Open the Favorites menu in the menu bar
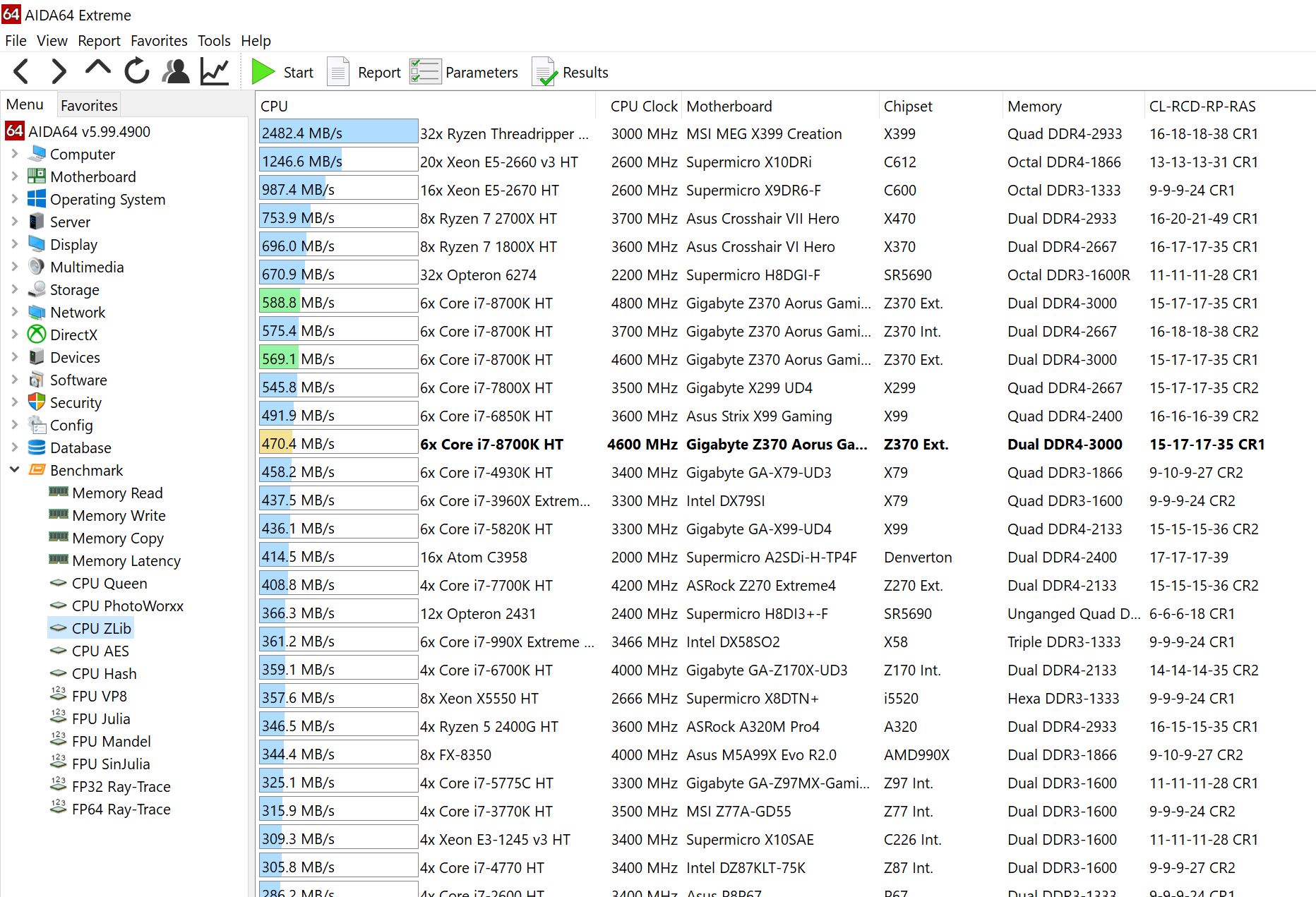Viewport: 1316px width, 897px height. 159,40
